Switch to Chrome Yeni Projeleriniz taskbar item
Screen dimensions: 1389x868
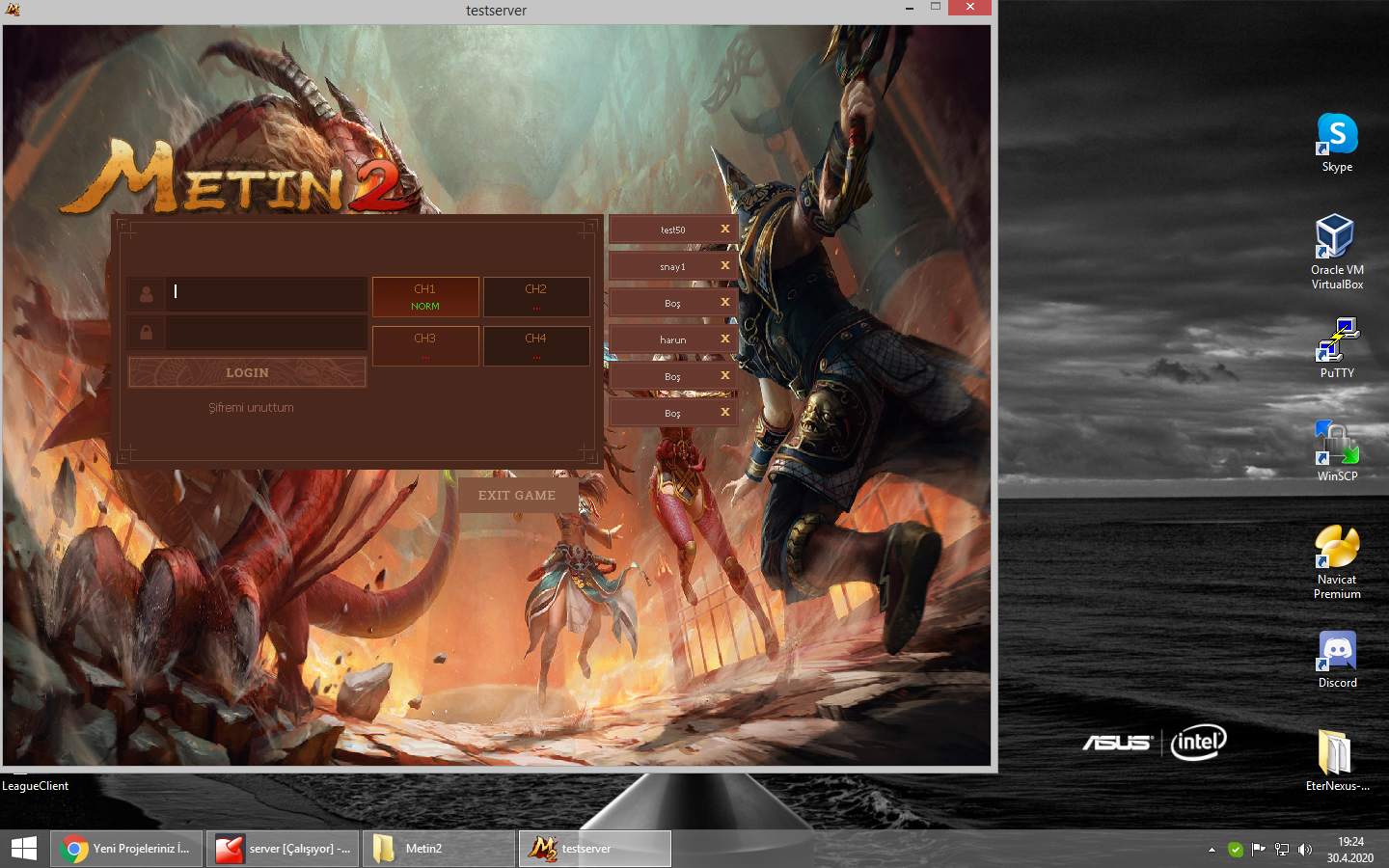(126, 849)
